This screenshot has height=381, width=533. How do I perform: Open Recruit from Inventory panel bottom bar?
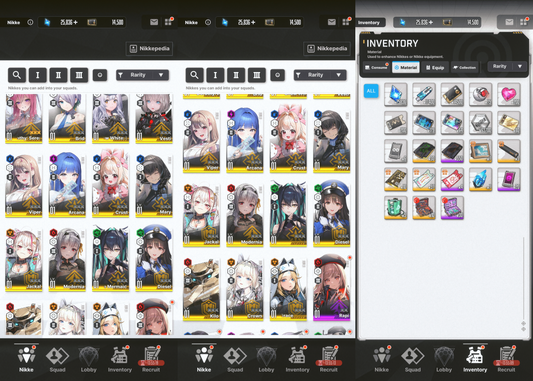coord(506,360)
